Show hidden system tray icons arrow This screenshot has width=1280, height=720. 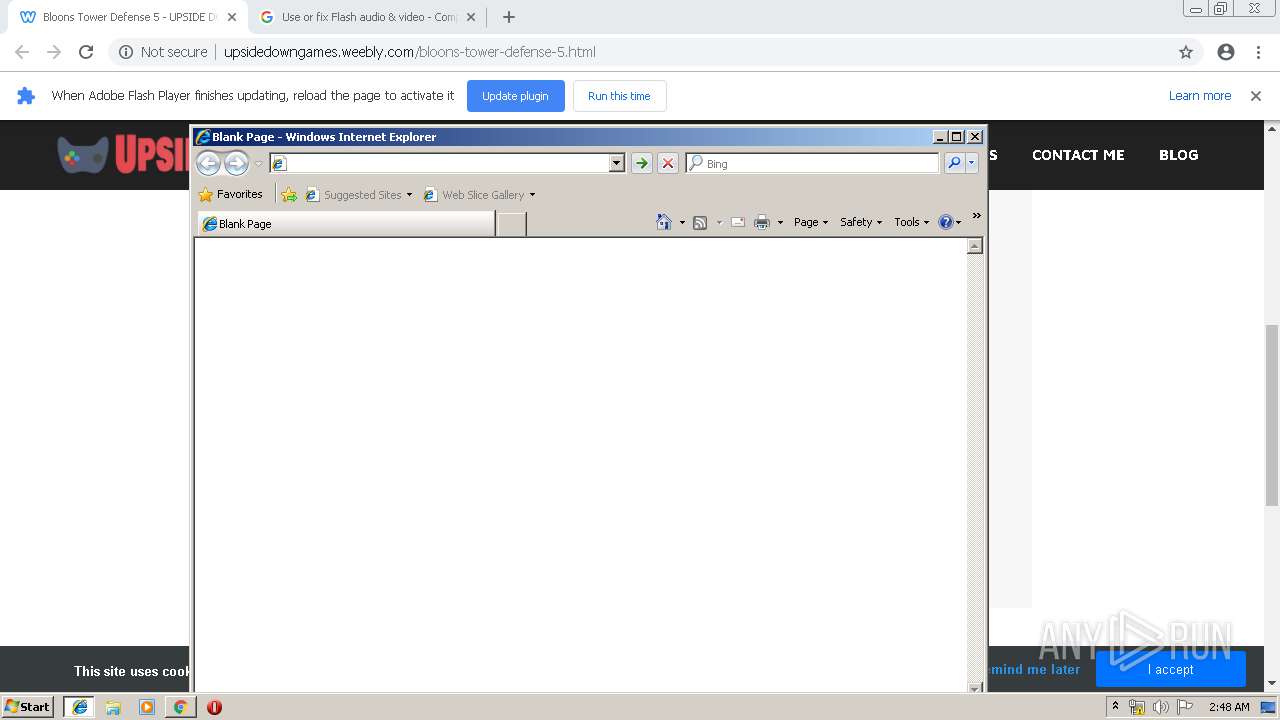1115,706
